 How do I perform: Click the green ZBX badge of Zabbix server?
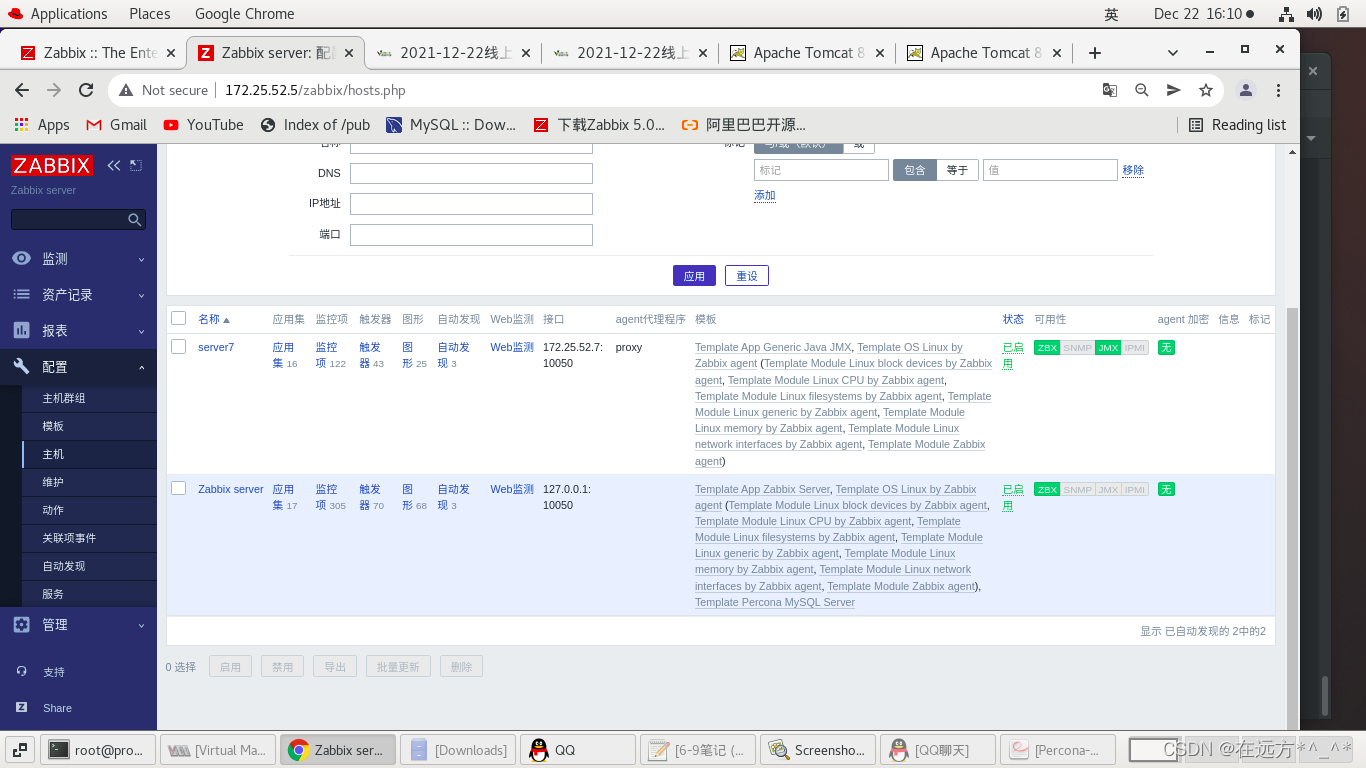tap(1047, 490)
